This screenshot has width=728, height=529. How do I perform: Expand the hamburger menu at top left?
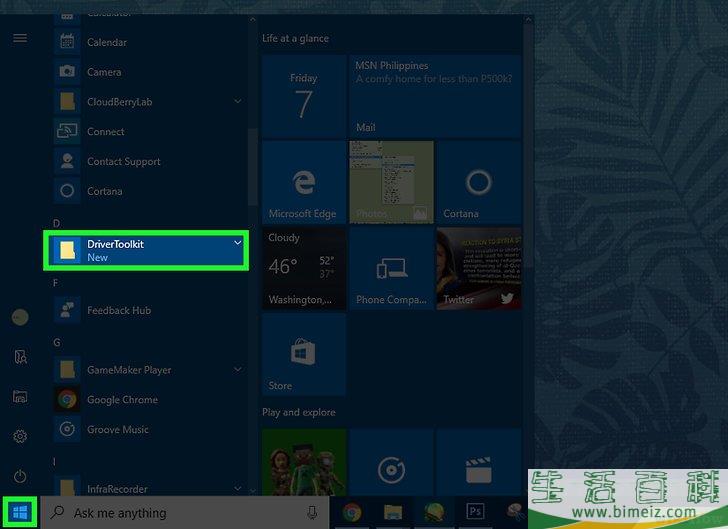click(20, 38)
